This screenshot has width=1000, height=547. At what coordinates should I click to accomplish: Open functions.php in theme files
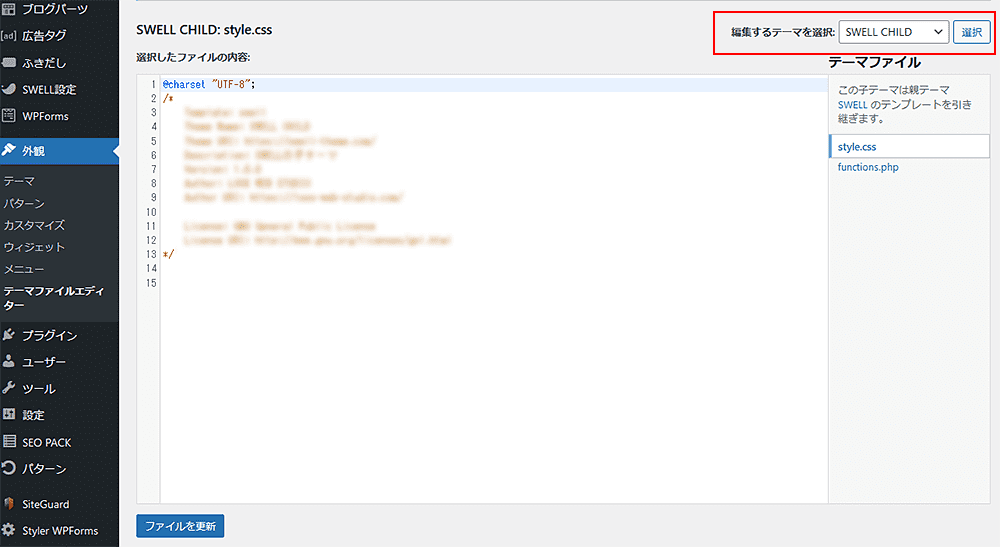coord(868,167)
